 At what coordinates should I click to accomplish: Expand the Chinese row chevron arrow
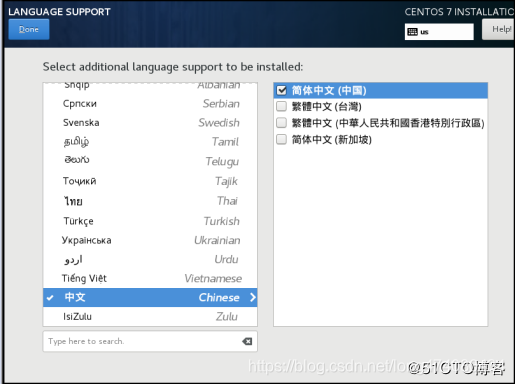pos(253,297)
